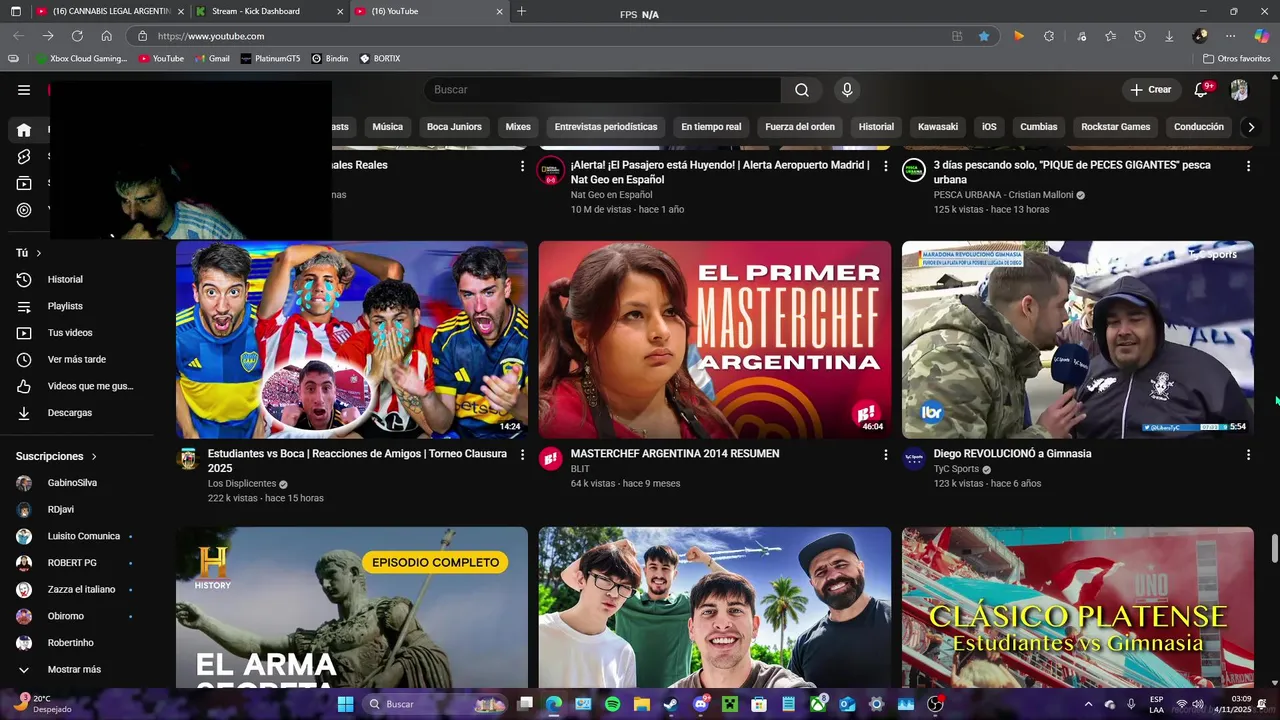The image size is (1280, 720).
Task: Open Discord from the taskbar
Action: click(700, 704)
